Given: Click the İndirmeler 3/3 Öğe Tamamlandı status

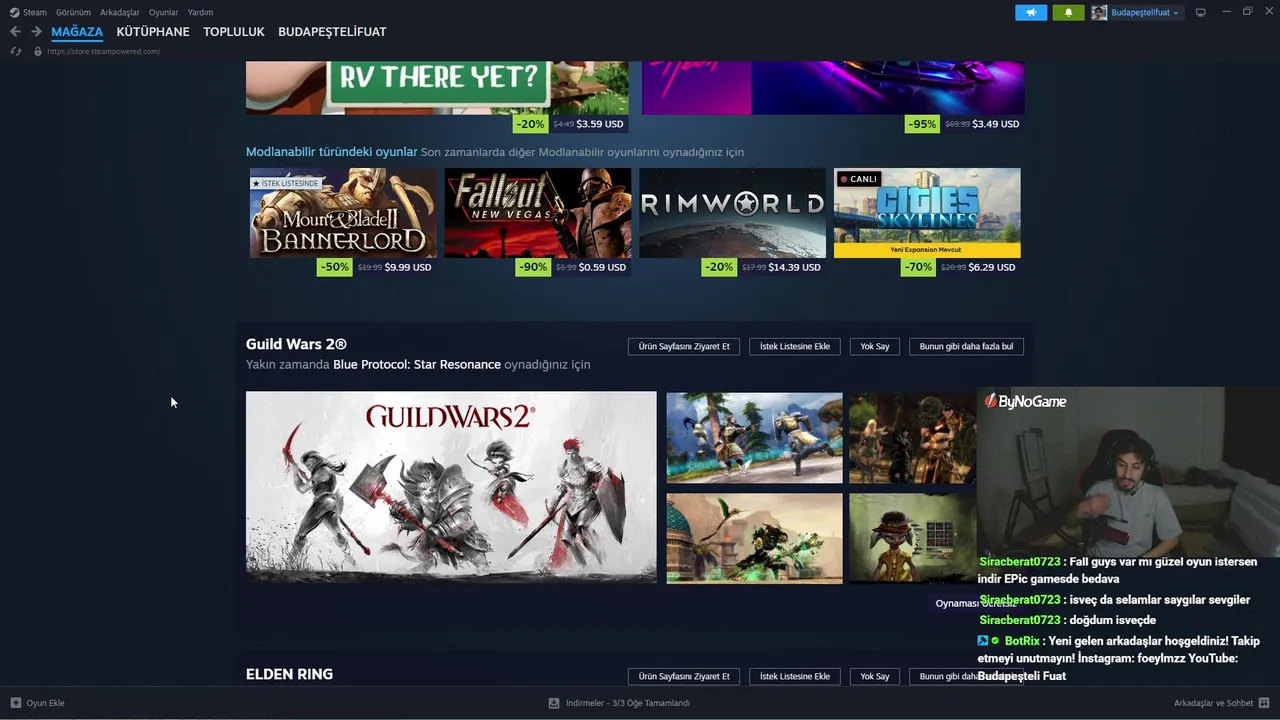Looking at the screenshot, I should [628, 703].
